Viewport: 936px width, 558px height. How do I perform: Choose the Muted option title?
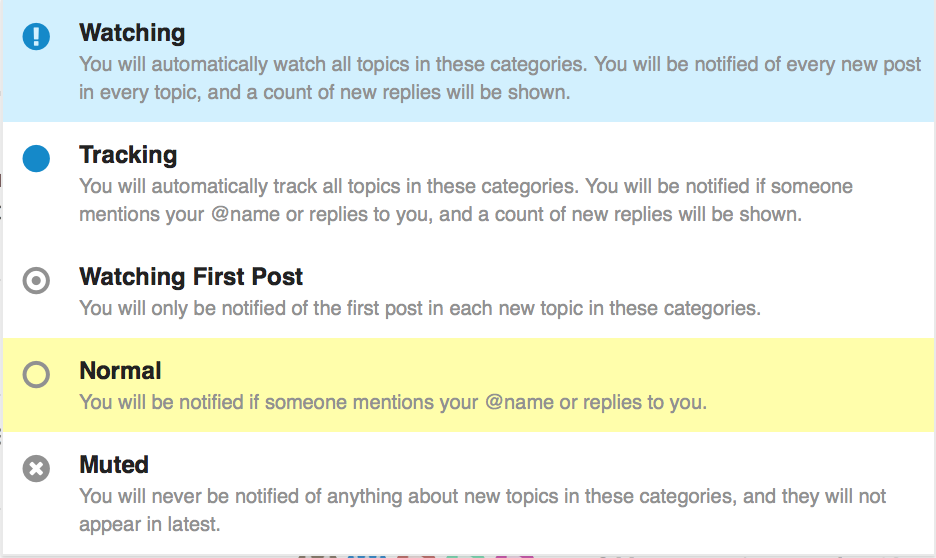click(x=114, y=465)
